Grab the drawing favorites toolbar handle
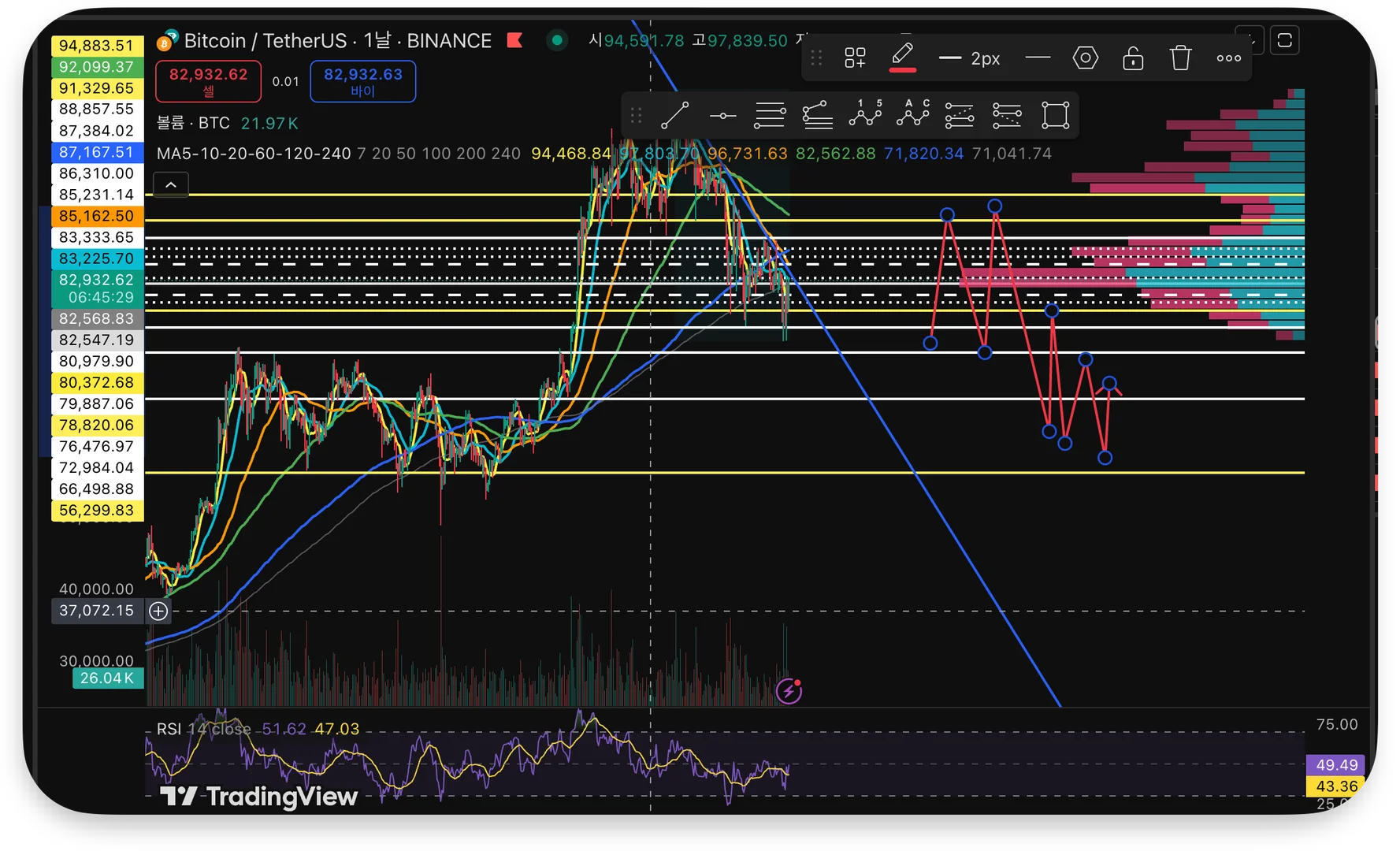1400x851 pixels. tap(637, 116)
